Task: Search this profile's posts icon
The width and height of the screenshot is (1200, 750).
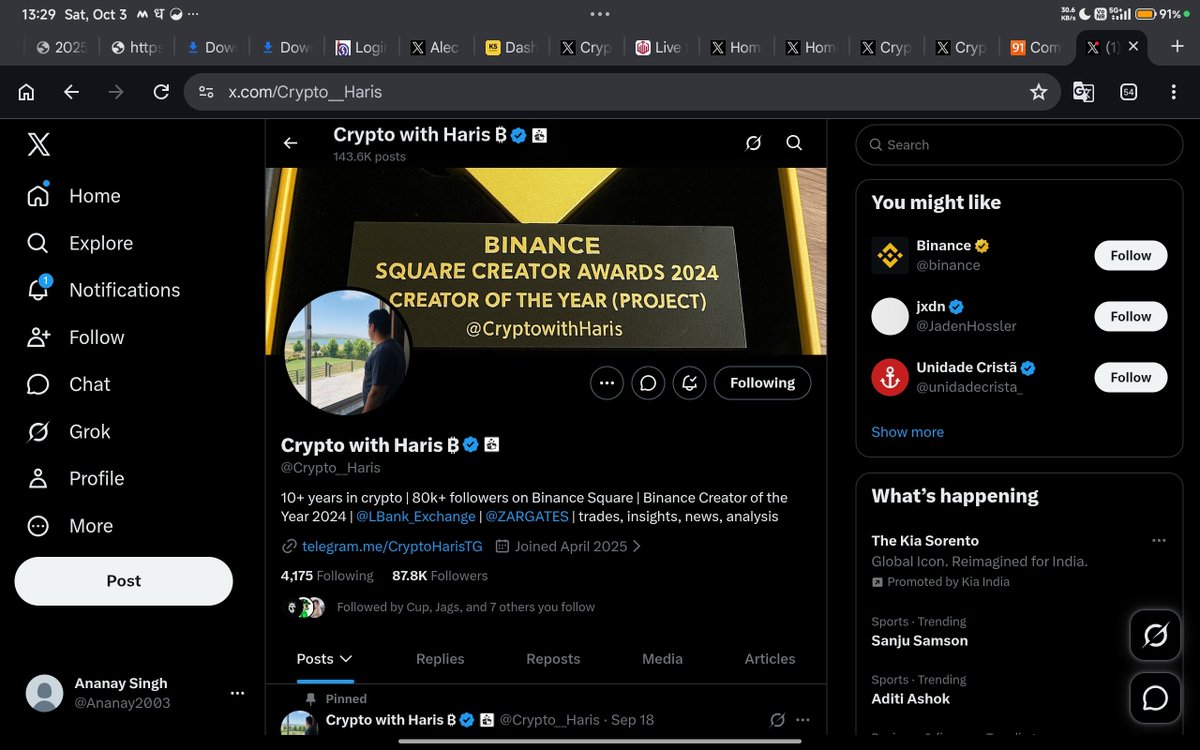Action: pyautogui.click(x=794, y=143)
